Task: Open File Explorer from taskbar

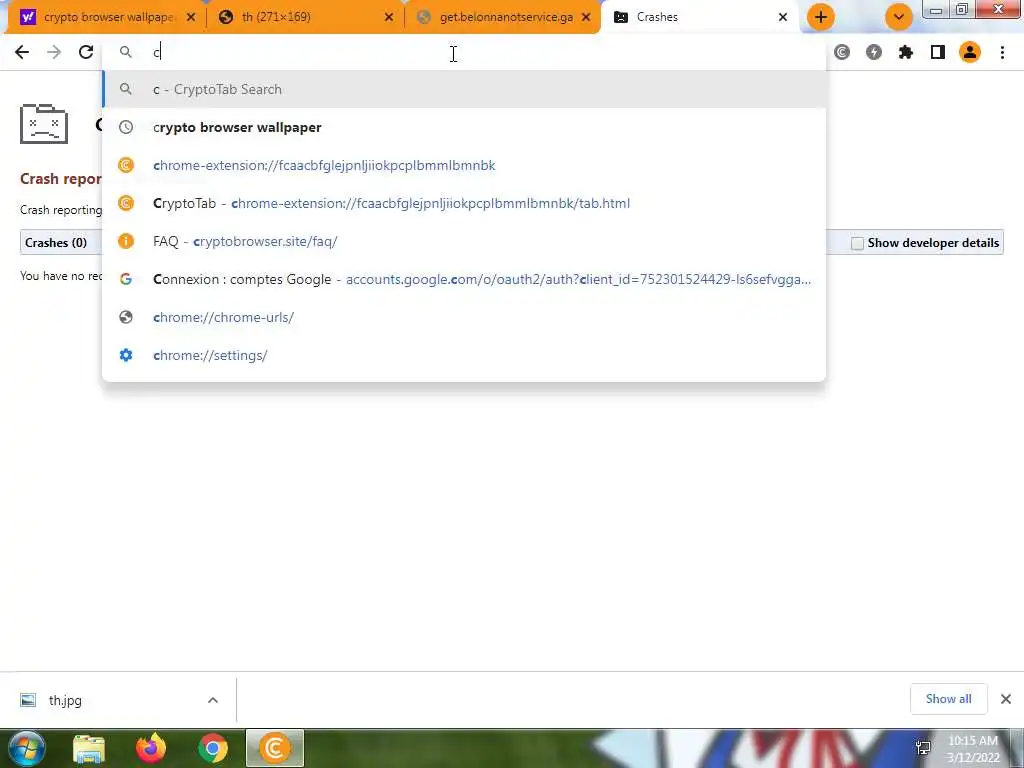Action: (89, 748)
